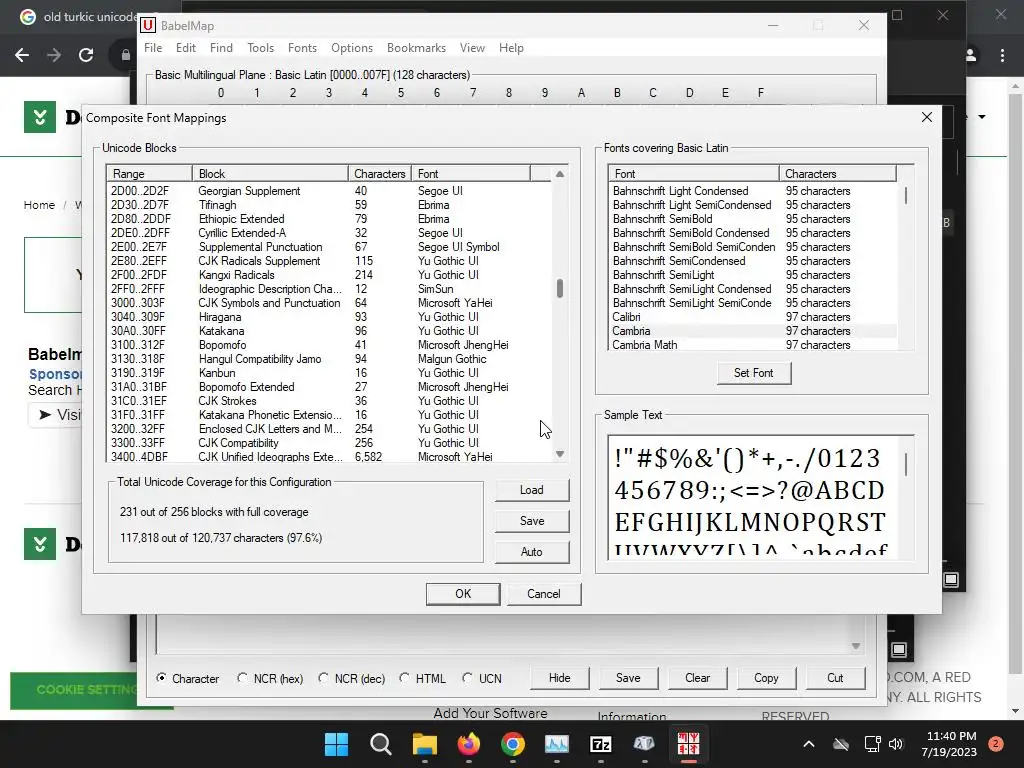Screen dimensions: 1024x768
Task: Launch Chrome from the taskbar
Action: point(513,744)
